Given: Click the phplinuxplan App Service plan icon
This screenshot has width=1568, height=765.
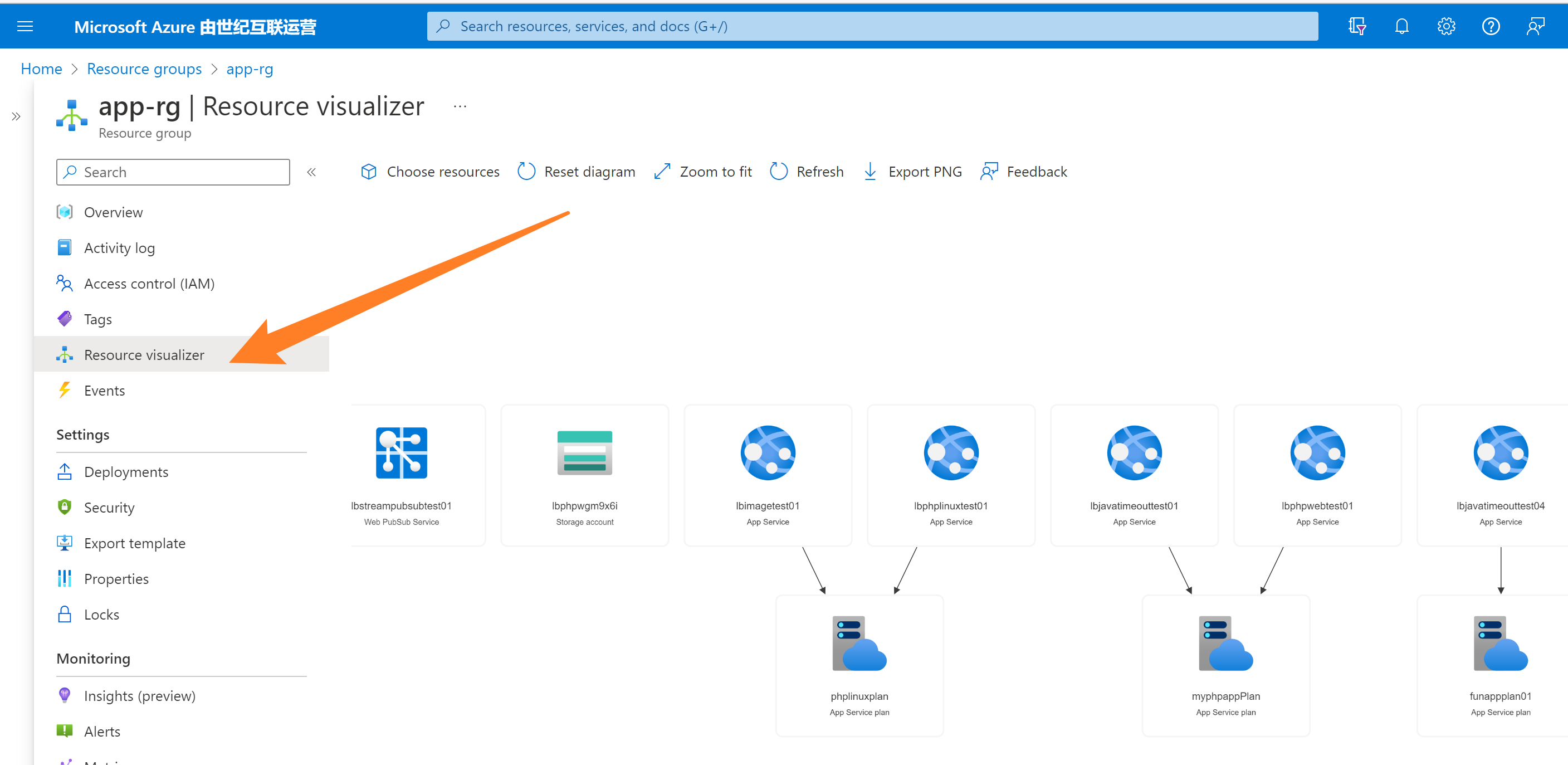Looking at the screenshot, I should [859, 643].
